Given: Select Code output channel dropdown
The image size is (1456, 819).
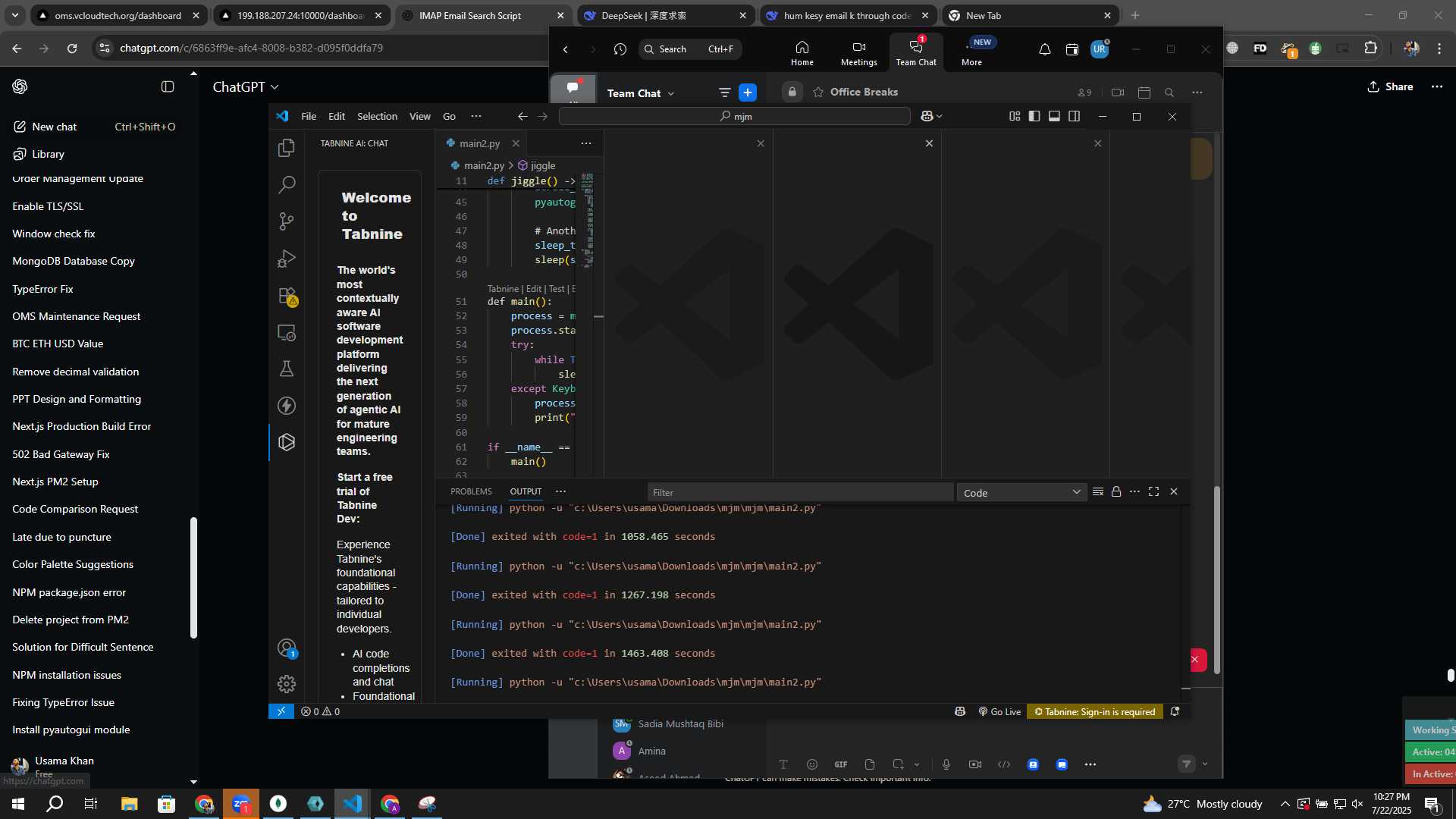Looking at the screenshot, I should pyautogui.click(x=1021, y=493).
